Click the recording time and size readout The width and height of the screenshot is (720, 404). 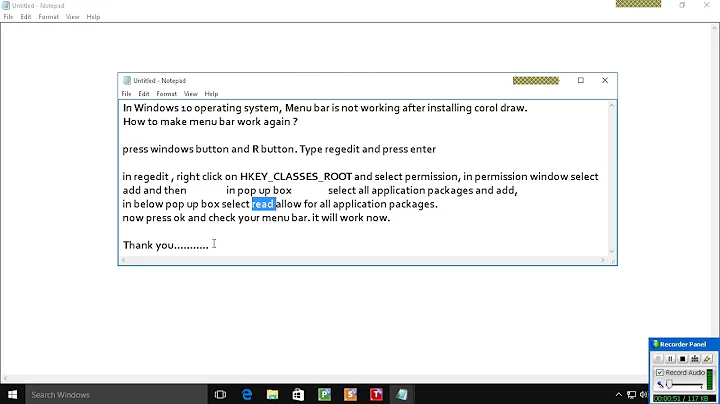[x=683, y=398]
